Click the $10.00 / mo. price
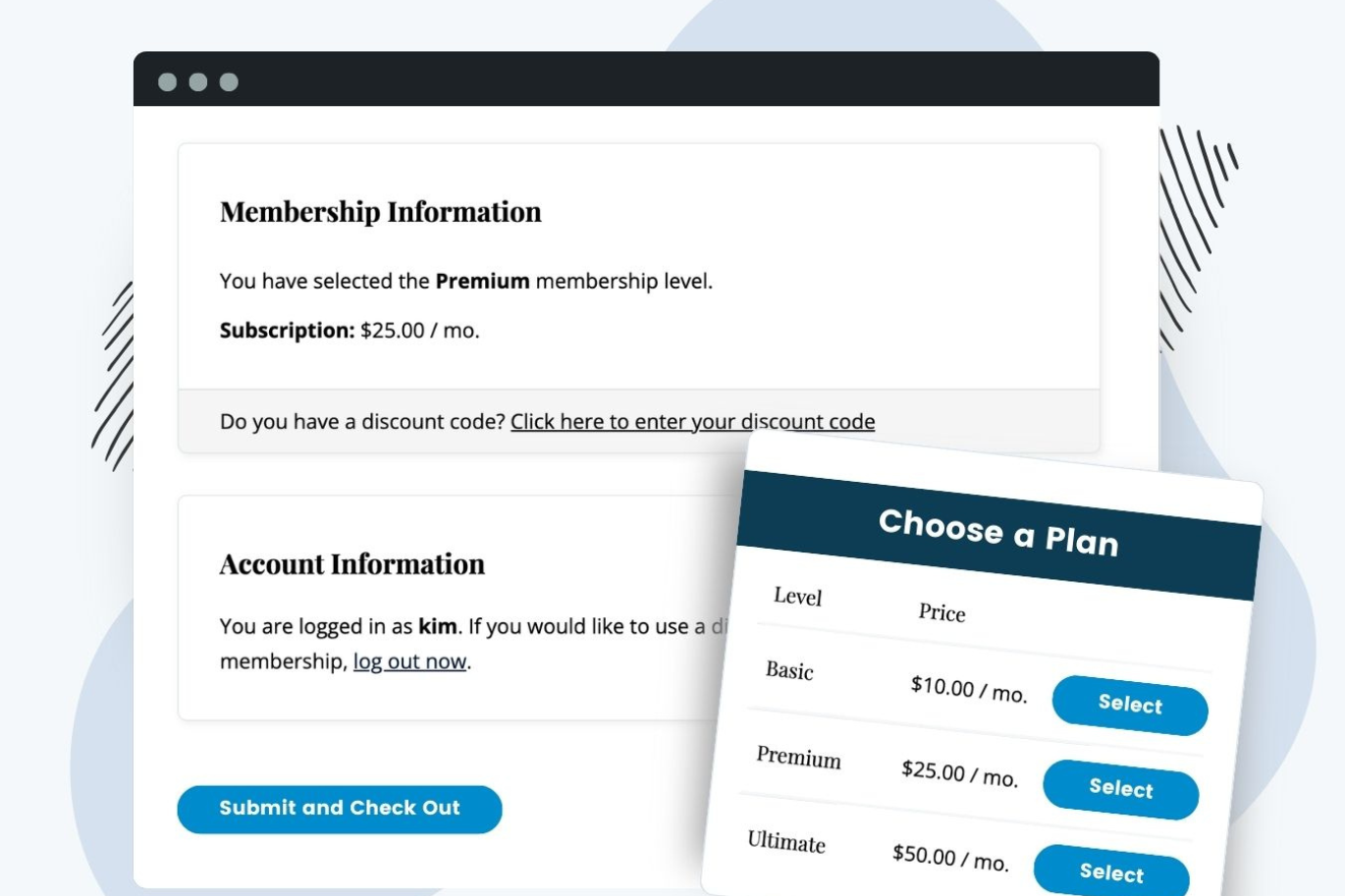 (968, 689)
